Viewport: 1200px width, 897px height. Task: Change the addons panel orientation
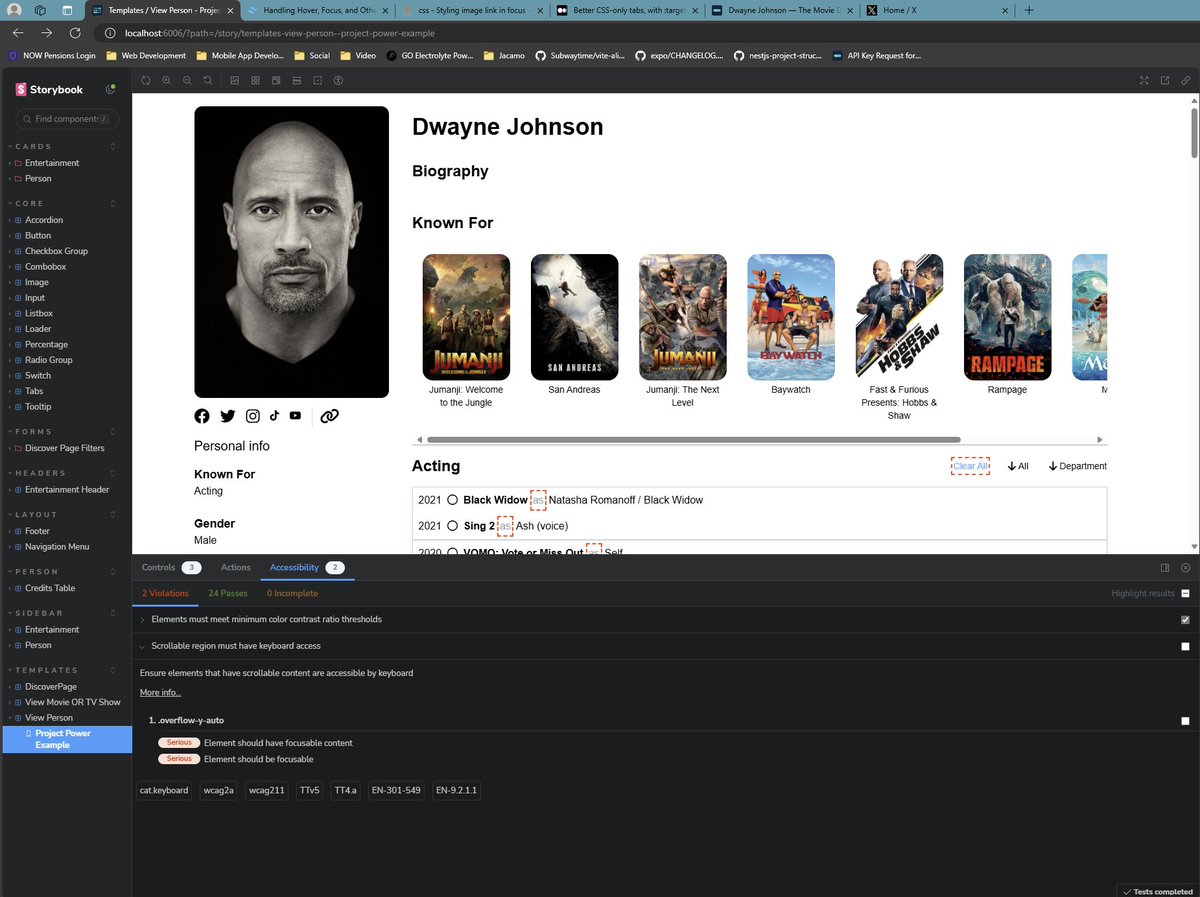point(1165,567)
